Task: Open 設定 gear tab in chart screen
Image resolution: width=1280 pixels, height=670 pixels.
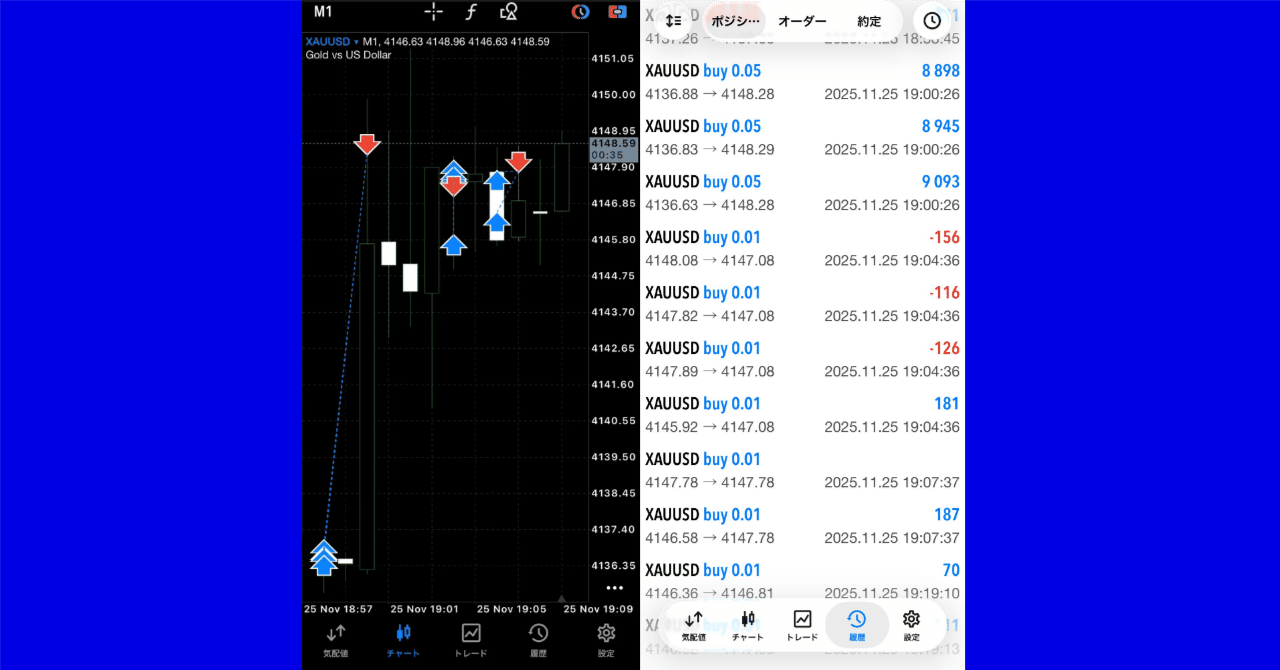Action: [x=605, y=641]
